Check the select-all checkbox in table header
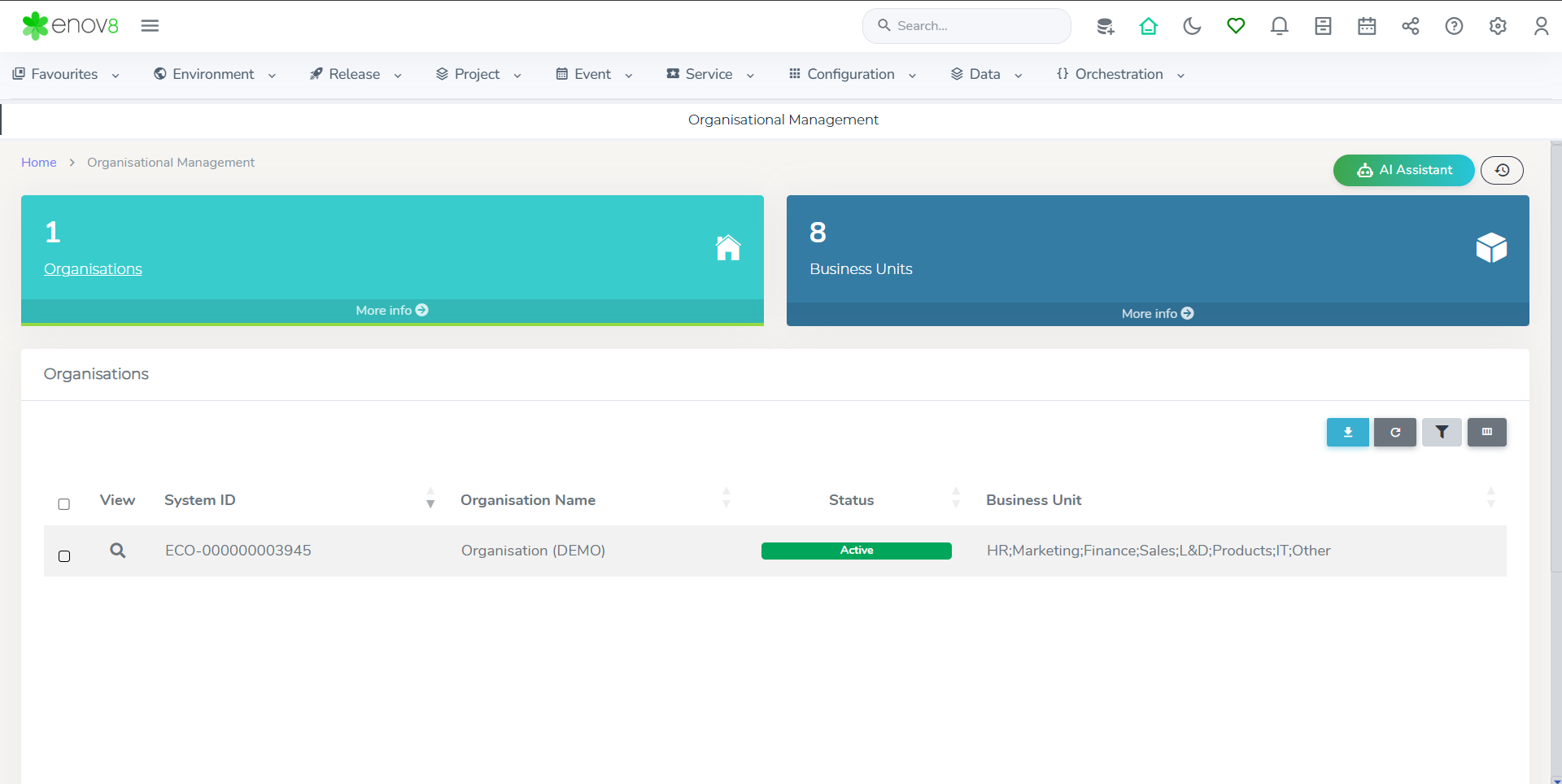Viewport: 1562px width, 784px height. tap(64, 504)
